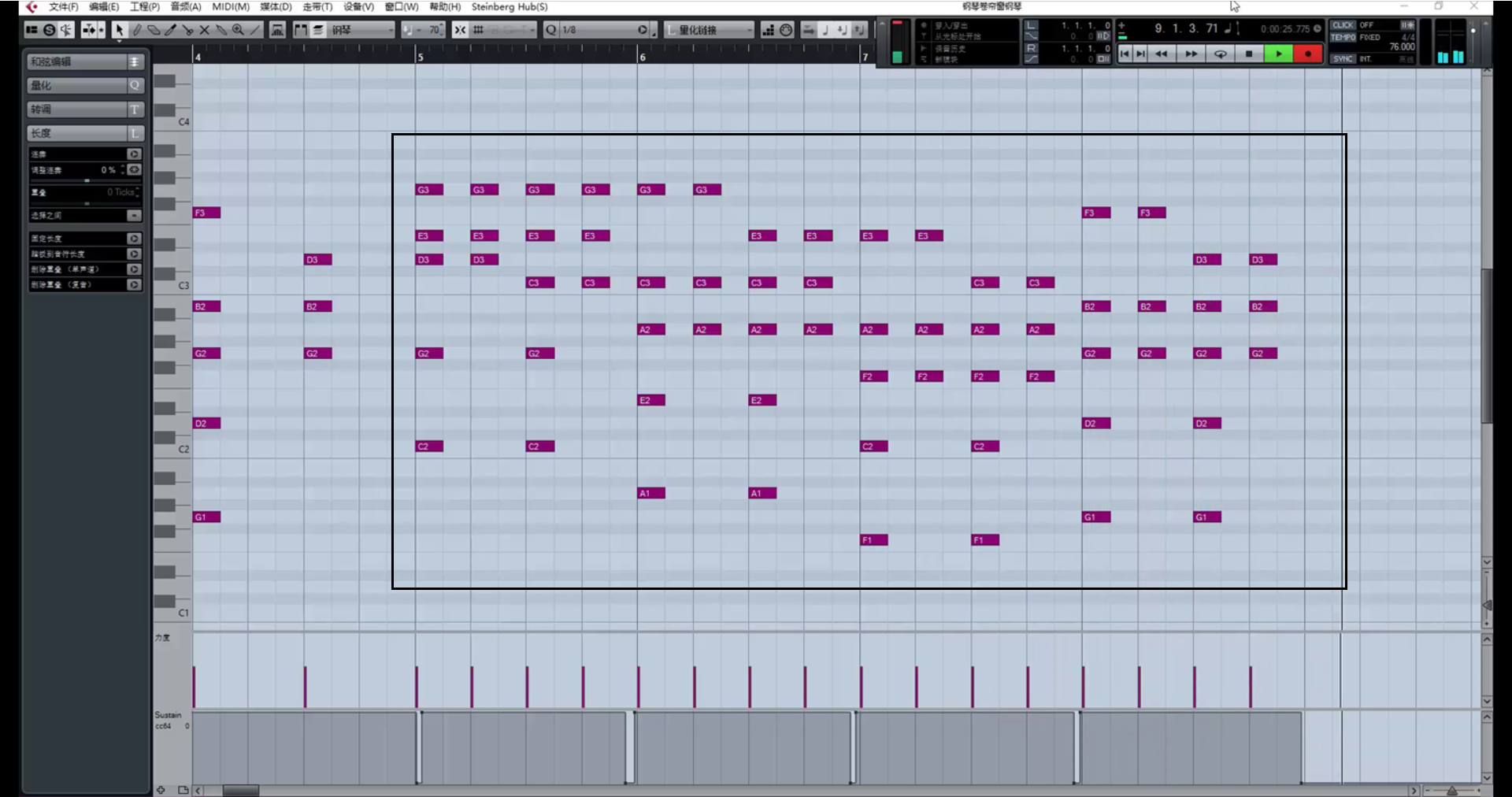This screenshot has width=1512, height=797.
Task: Click the green Play button
Action: click(x=1279, y=54)
